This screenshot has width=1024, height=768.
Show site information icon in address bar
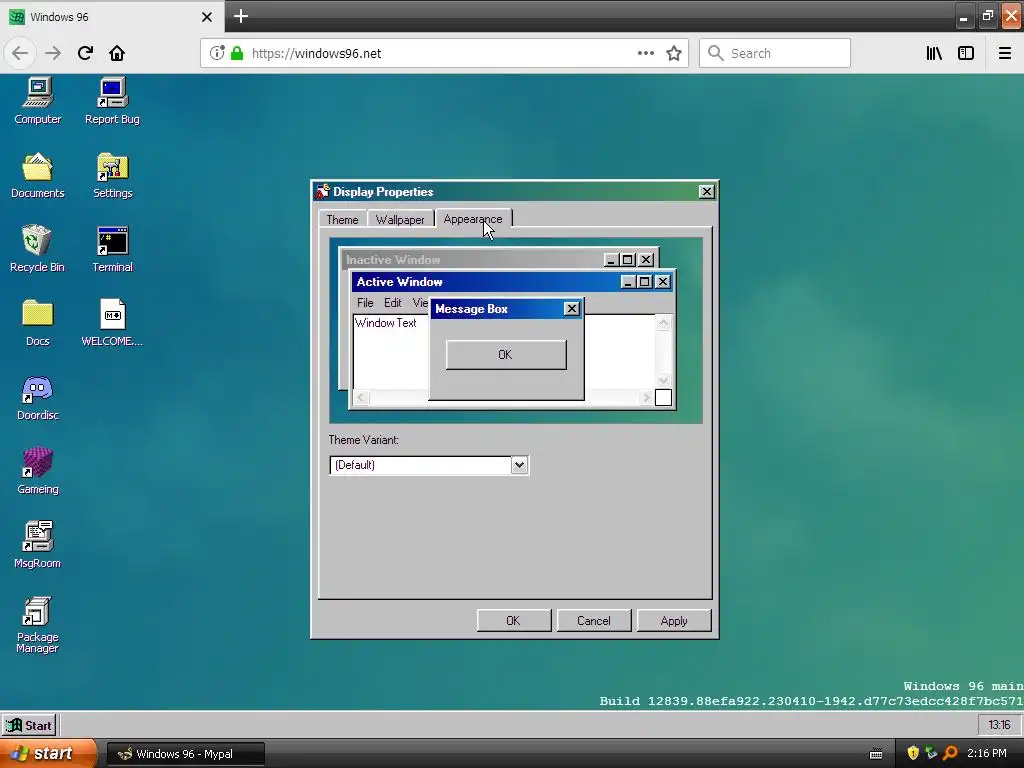217,53
